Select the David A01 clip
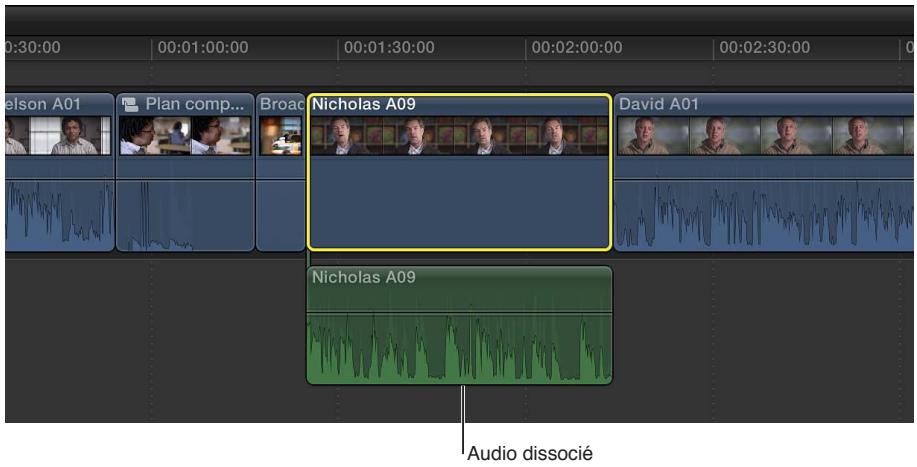917x467 pixels. [763, 172]
